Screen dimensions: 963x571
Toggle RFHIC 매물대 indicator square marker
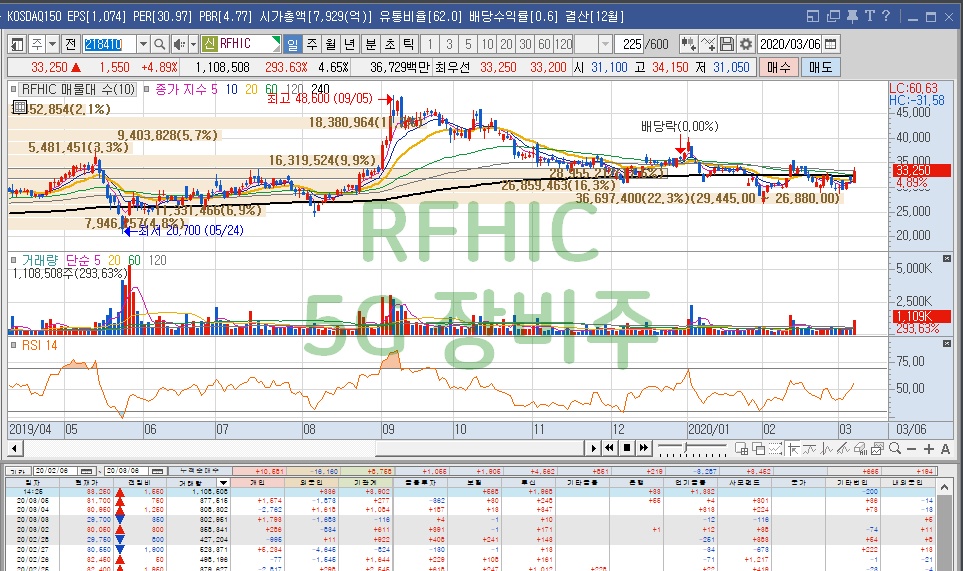(x=14, y=89)
